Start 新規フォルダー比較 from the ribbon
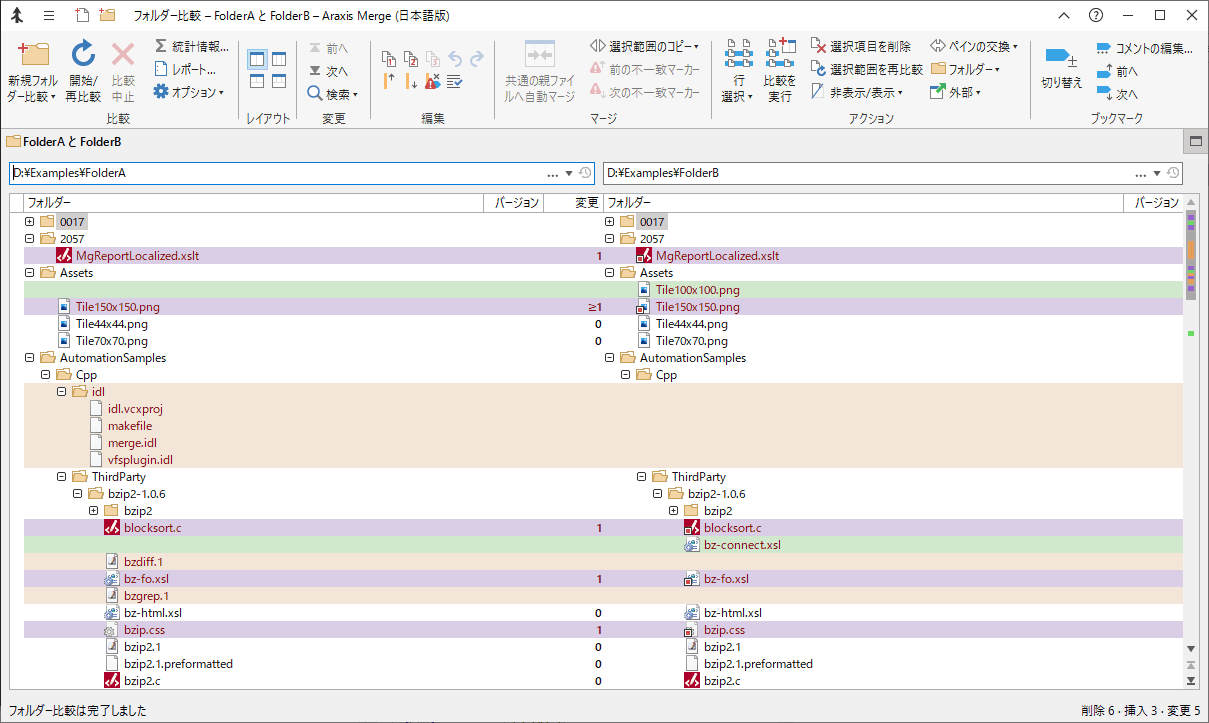 coord(33,71)
